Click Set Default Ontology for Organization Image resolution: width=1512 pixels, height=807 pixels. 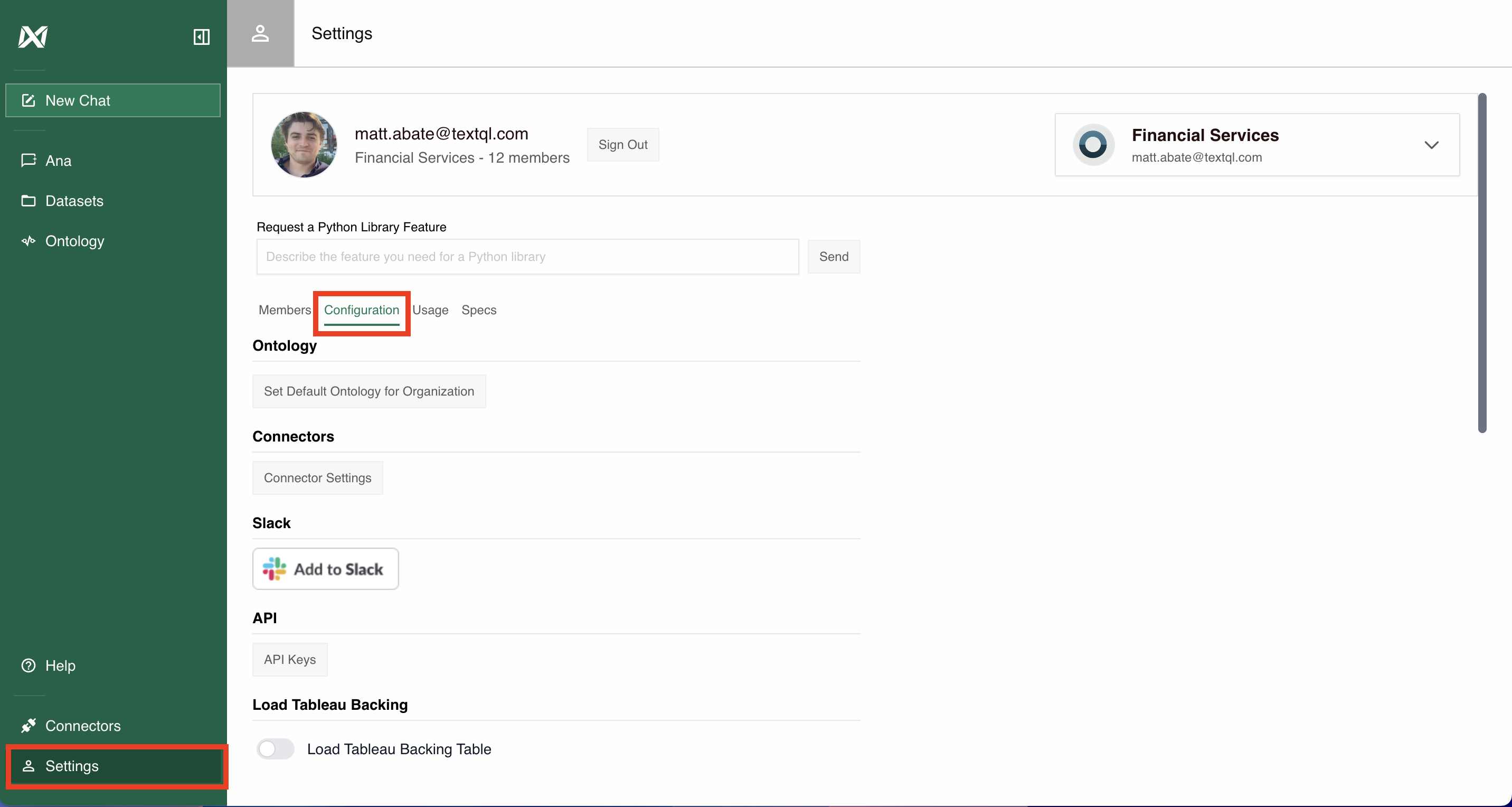coord(368,391)
